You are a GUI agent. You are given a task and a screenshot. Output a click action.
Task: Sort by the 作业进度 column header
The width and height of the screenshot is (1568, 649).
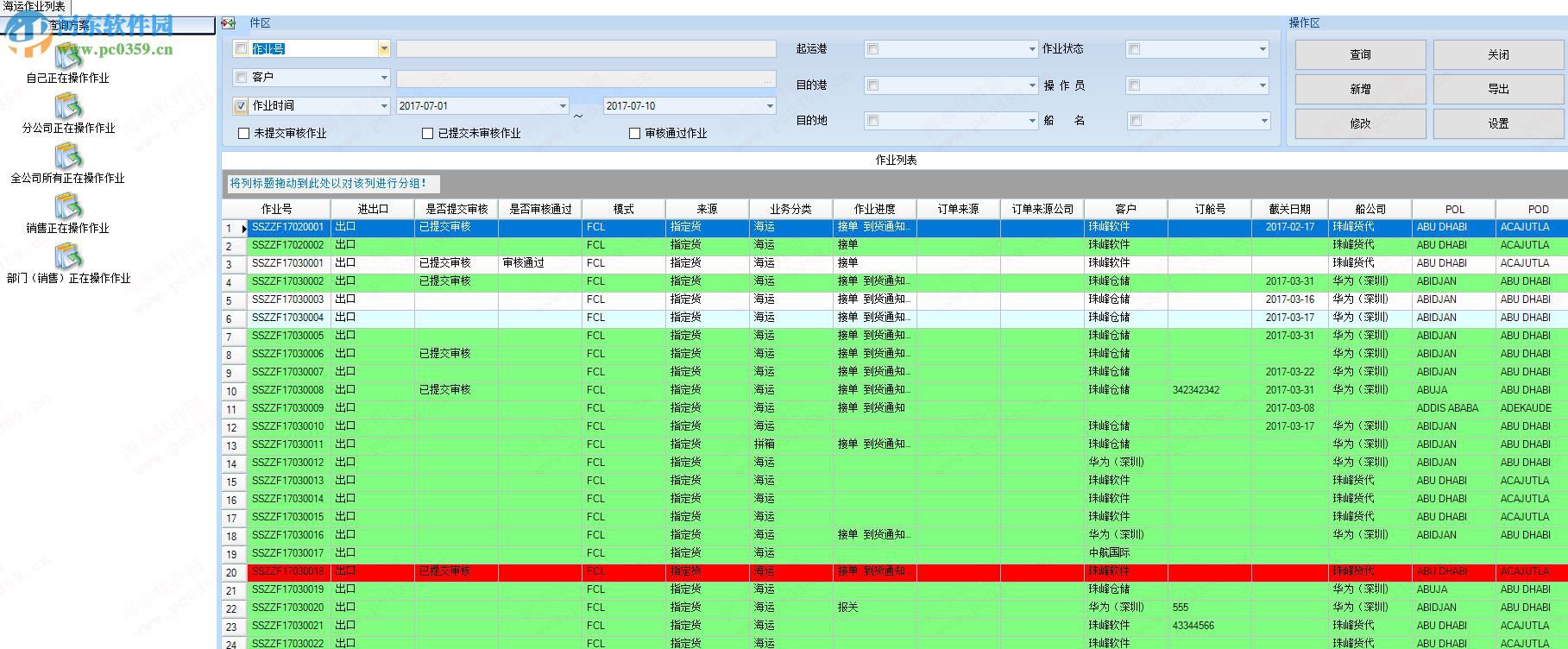(874, 209)
